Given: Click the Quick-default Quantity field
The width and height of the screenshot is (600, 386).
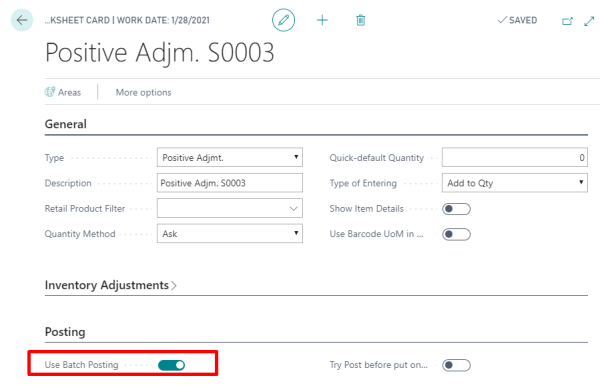Looking at the screenshot, I should coord(515,157).
